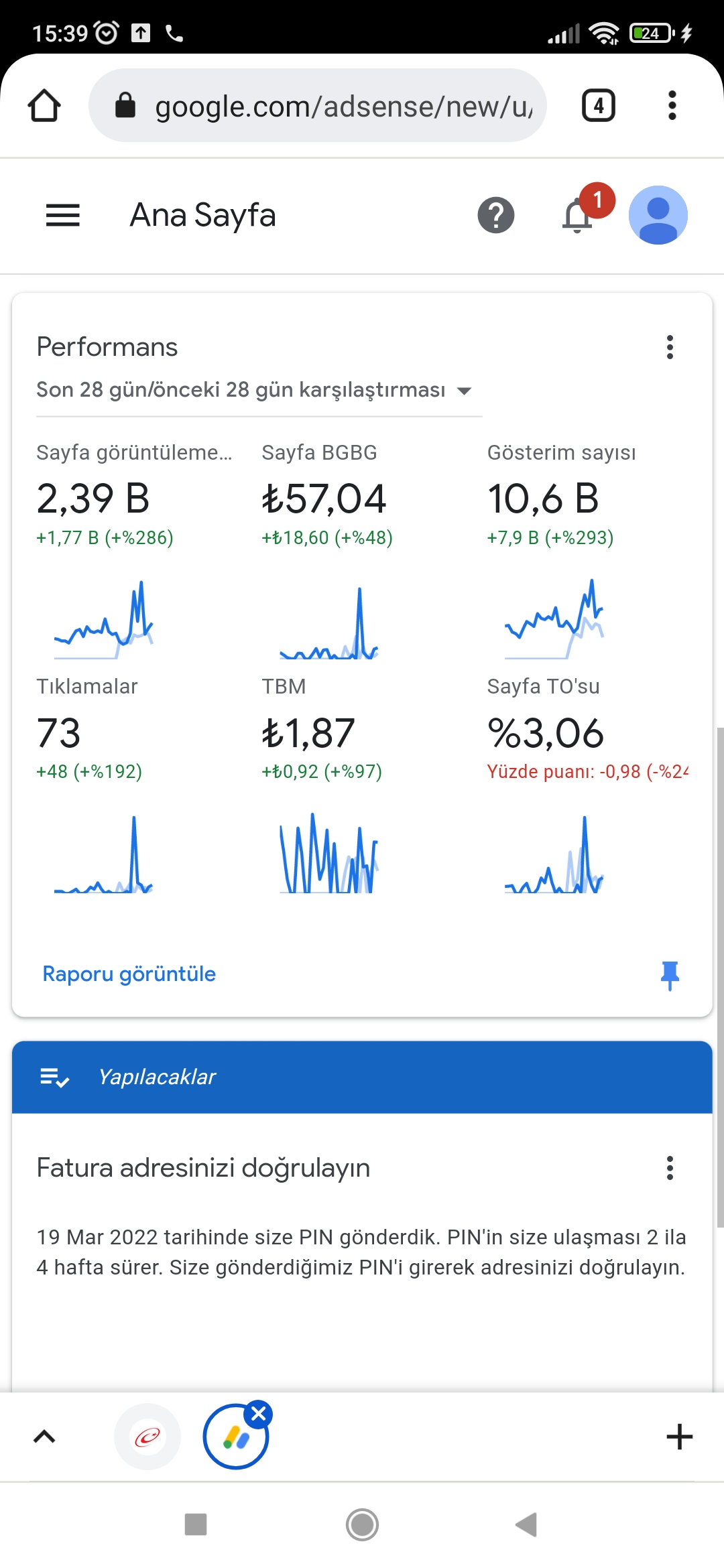Screen dimensions: 724x1568
Task: Close the AdSense tab using X badge
Action: pyautogui.click(x=258, y=1414)
